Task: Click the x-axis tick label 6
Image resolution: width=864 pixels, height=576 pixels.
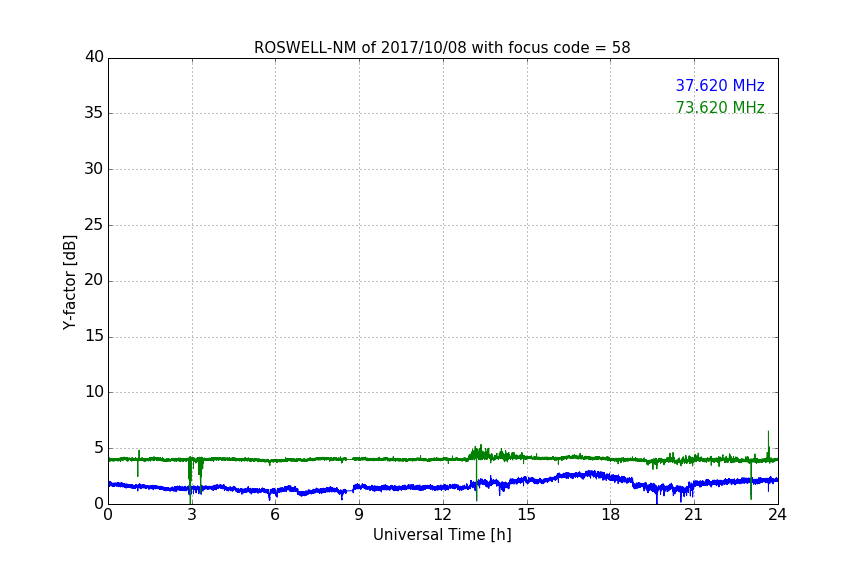Action: pos(275,515)
